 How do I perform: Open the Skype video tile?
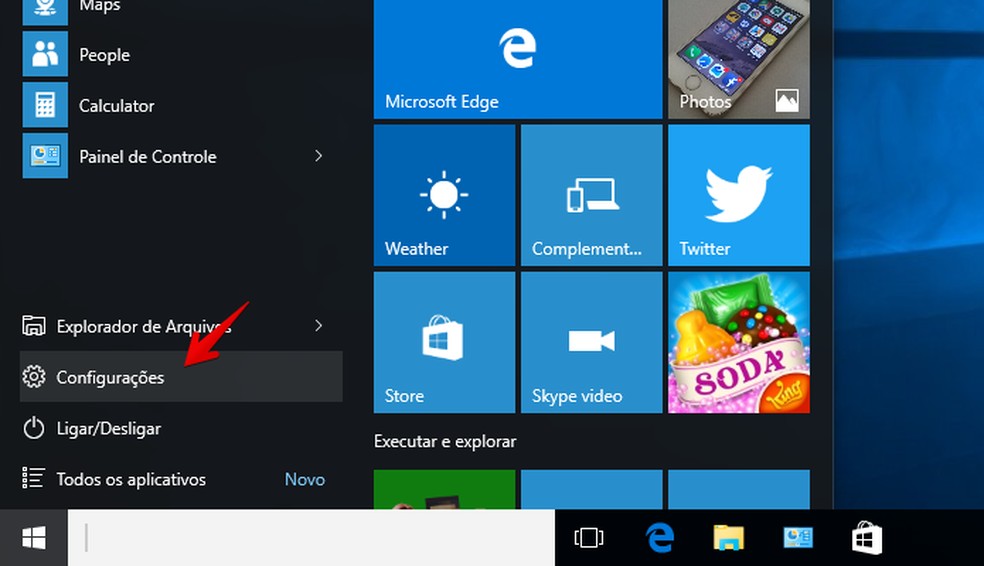[591, 343]
